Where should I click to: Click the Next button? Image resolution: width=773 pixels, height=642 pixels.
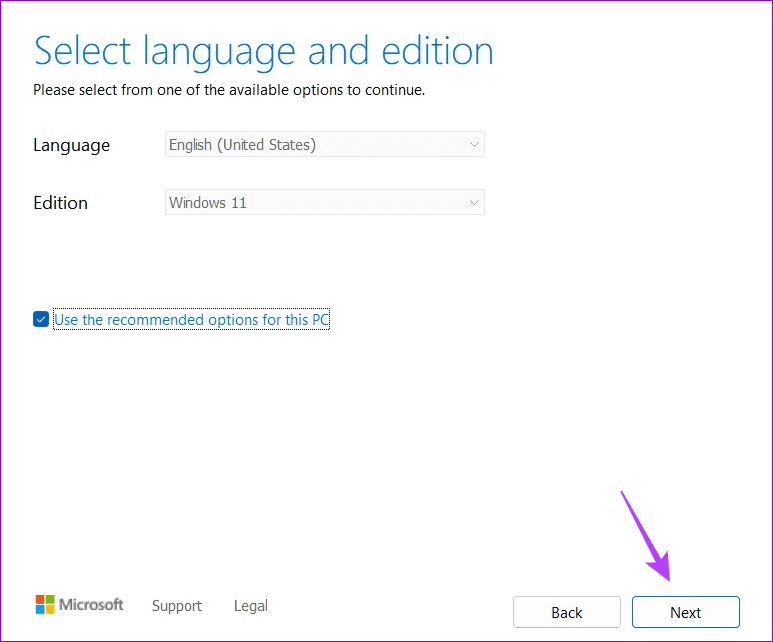[685, 612]
